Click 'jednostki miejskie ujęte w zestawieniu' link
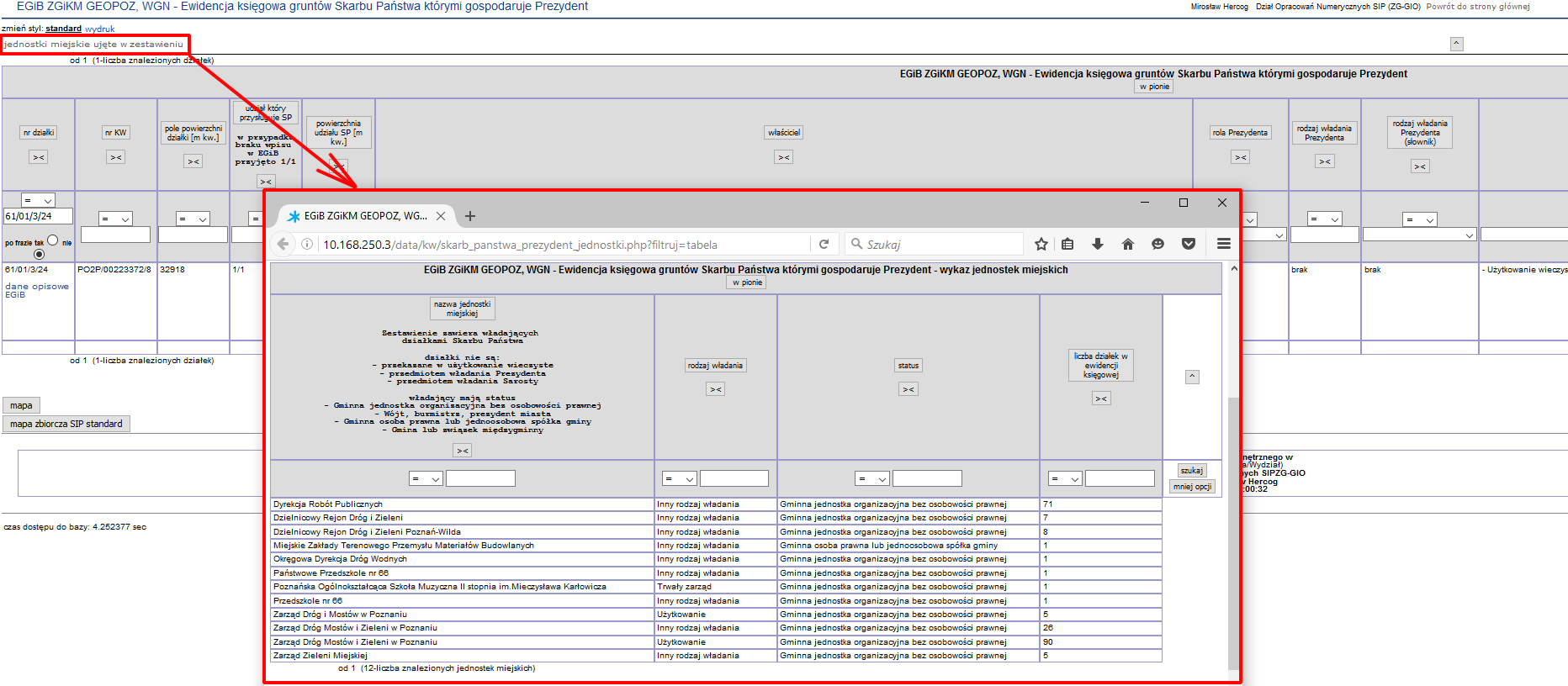The height and width of the screenshot is (686, 1568). (x=93, y=44)
